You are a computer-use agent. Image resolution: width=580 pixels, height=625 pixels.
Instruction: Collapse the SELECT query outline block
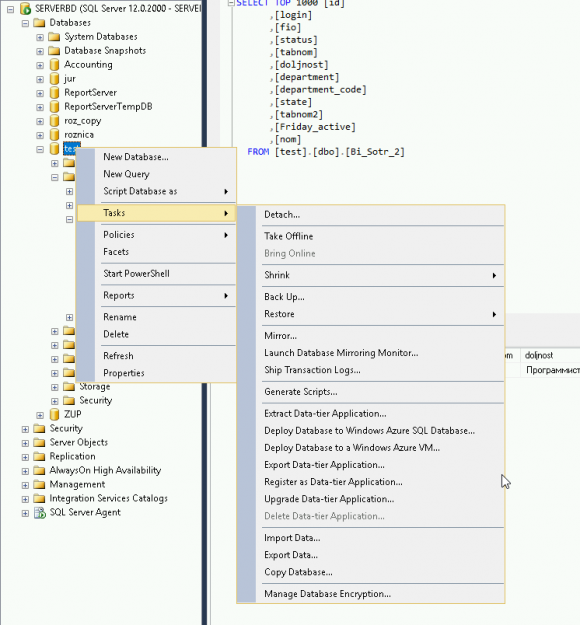tap(230, 3)
